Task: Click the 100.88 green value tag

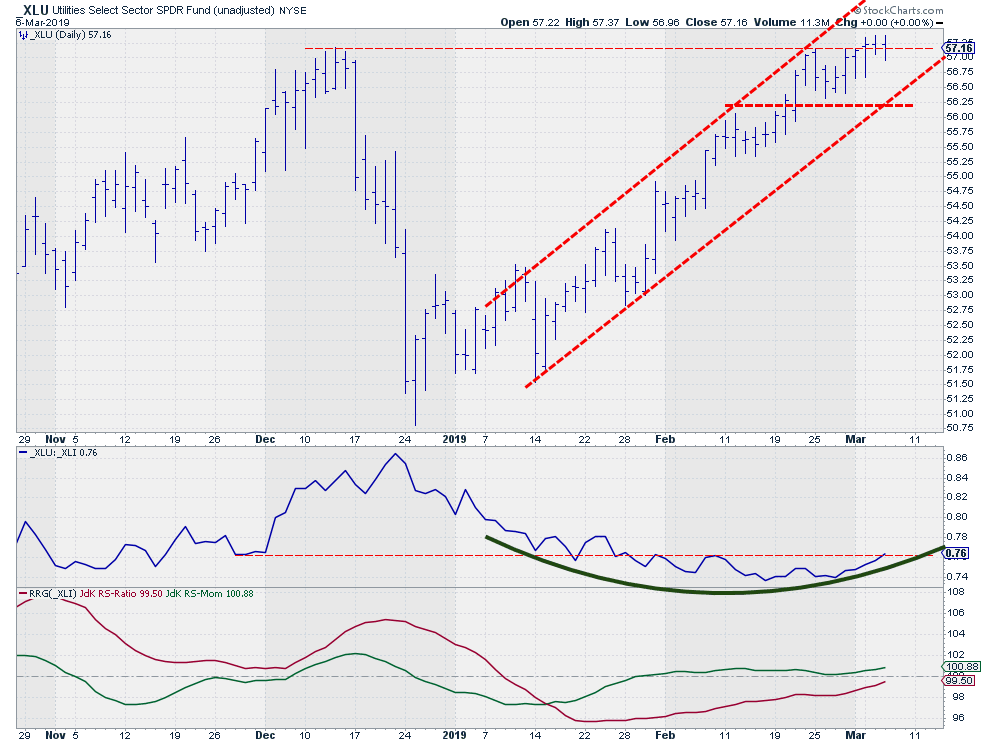Action: point(962,666)
